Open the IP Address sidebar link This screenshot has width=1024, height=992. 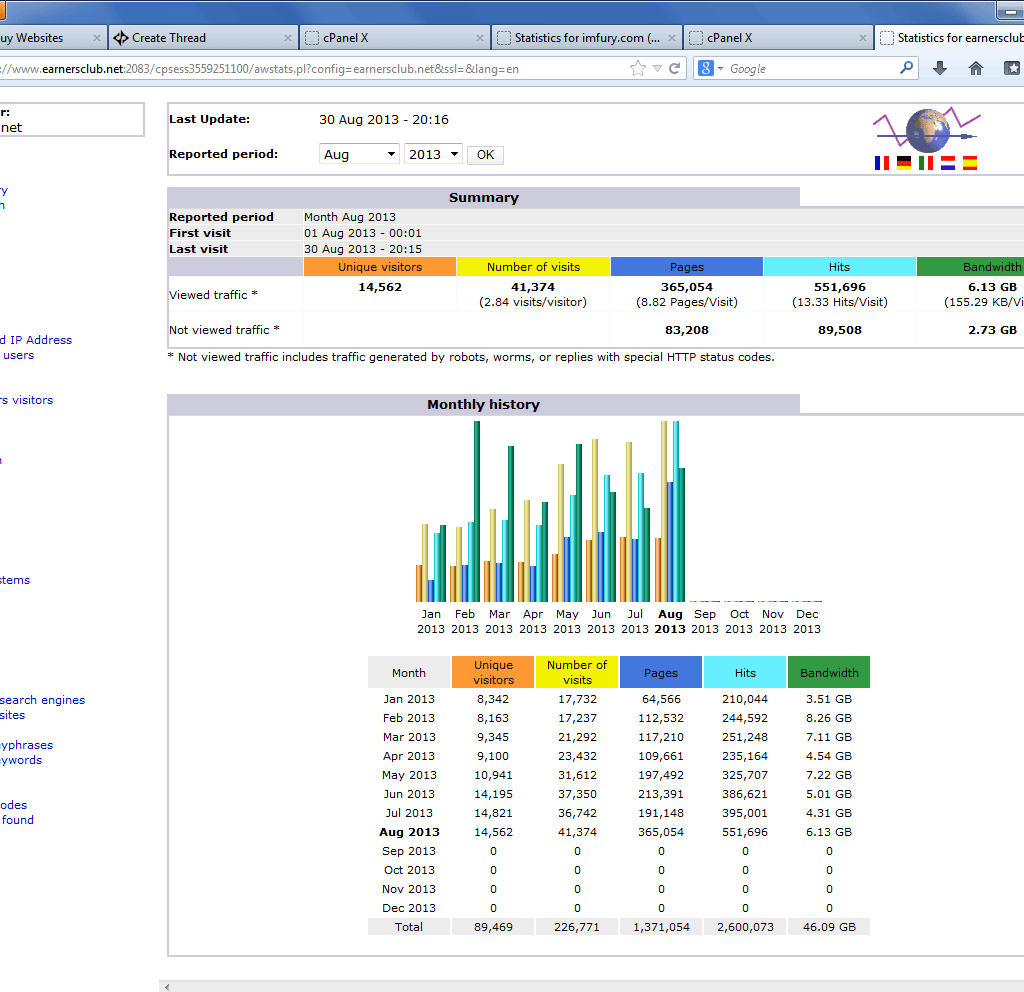[36, 340]
